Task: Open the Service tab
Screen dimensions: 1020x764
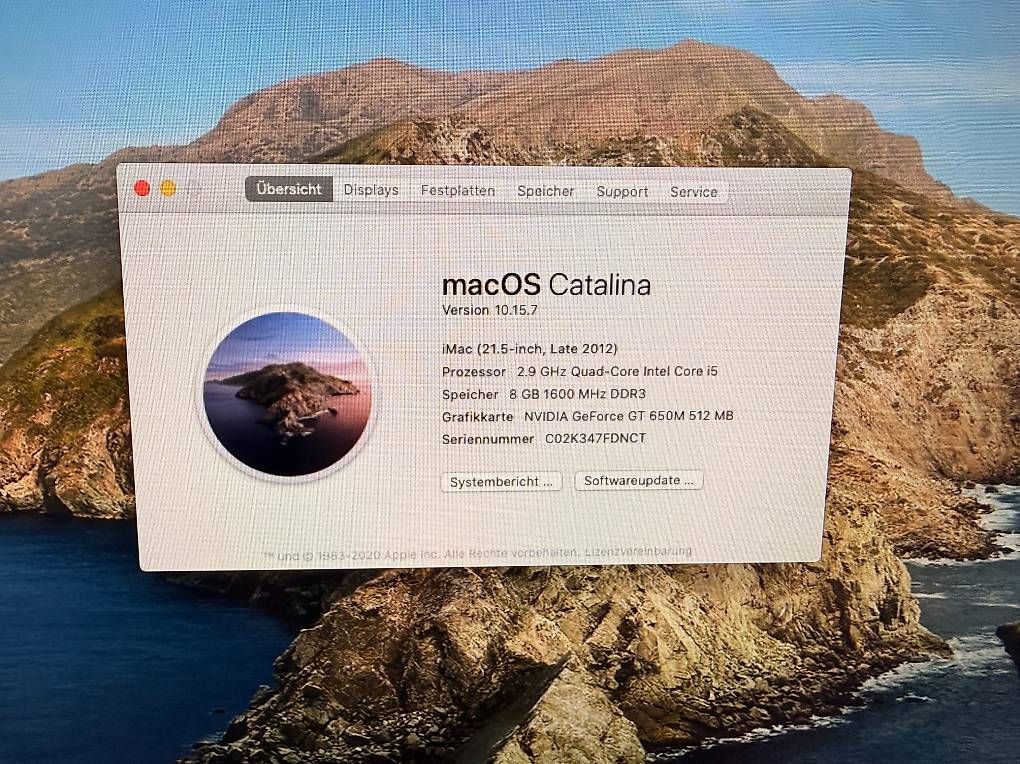Action: pos(693,192)
